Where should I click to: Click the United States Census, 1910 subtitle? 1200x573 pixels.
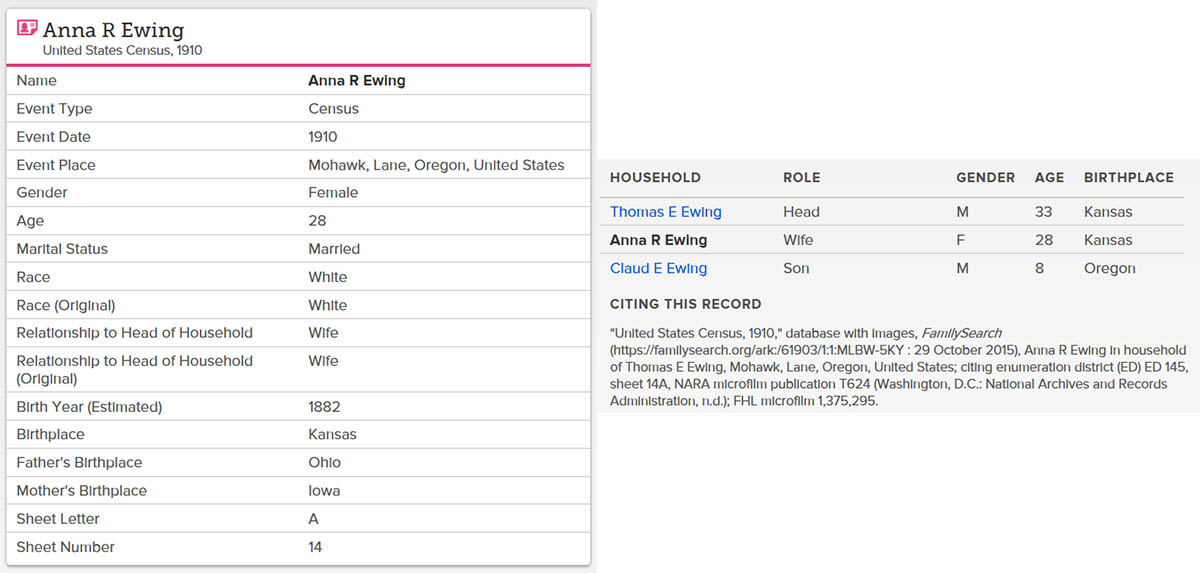tap(123, 50)
